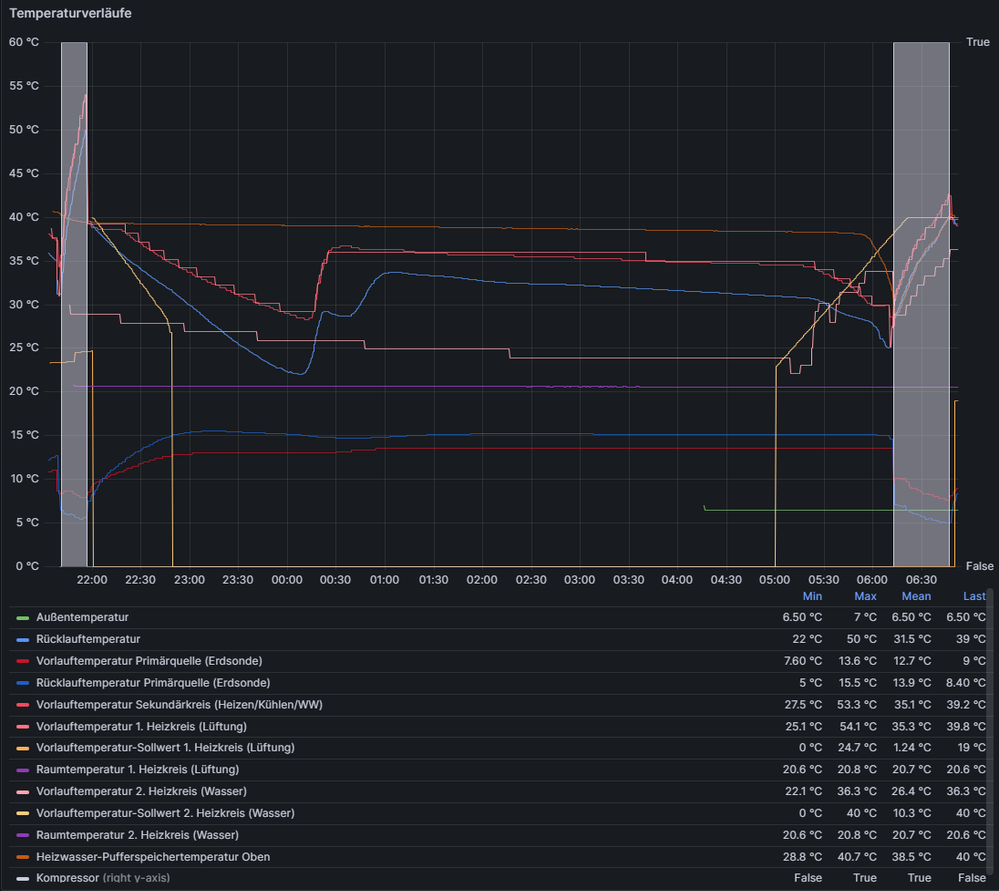Viewport: 999px width, 891px height.
Task: Click Raumtemperatur 2. Heizkreis (Wasser) color icon
Action: (23, 835)
